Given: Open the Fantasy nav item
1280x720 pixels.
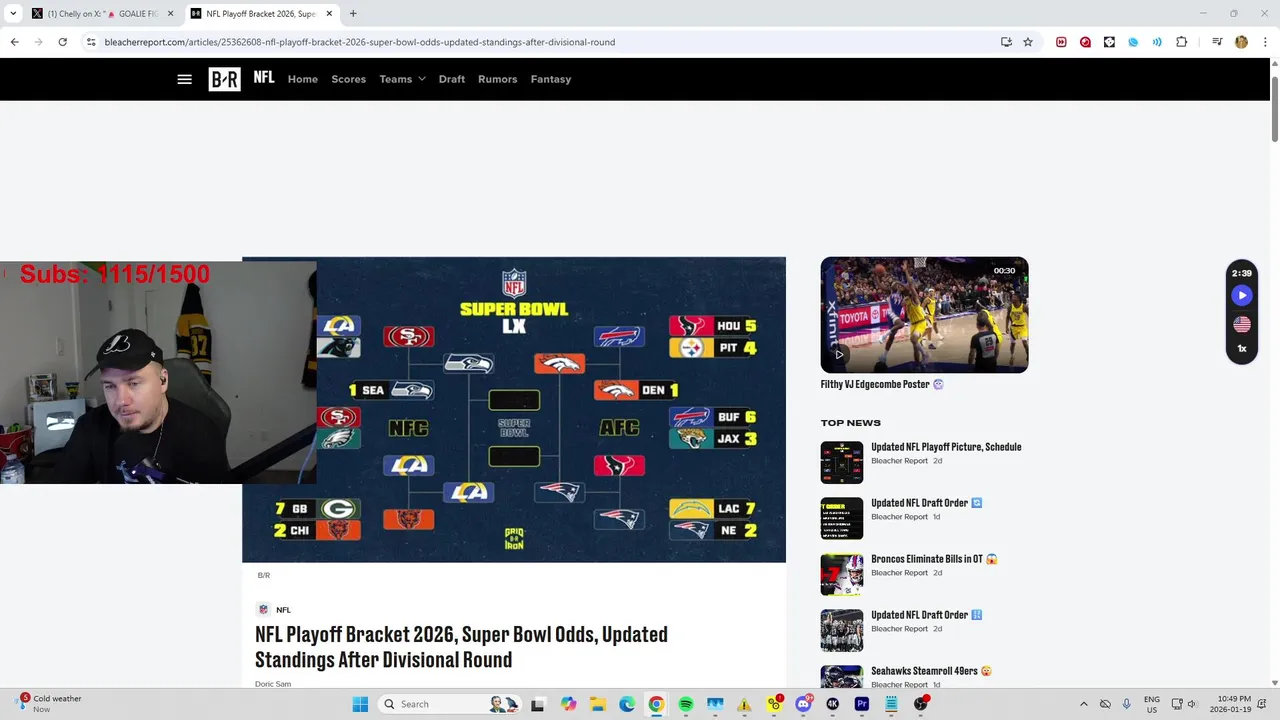Looking at the screenshot, I should click(x=551, y=79).
